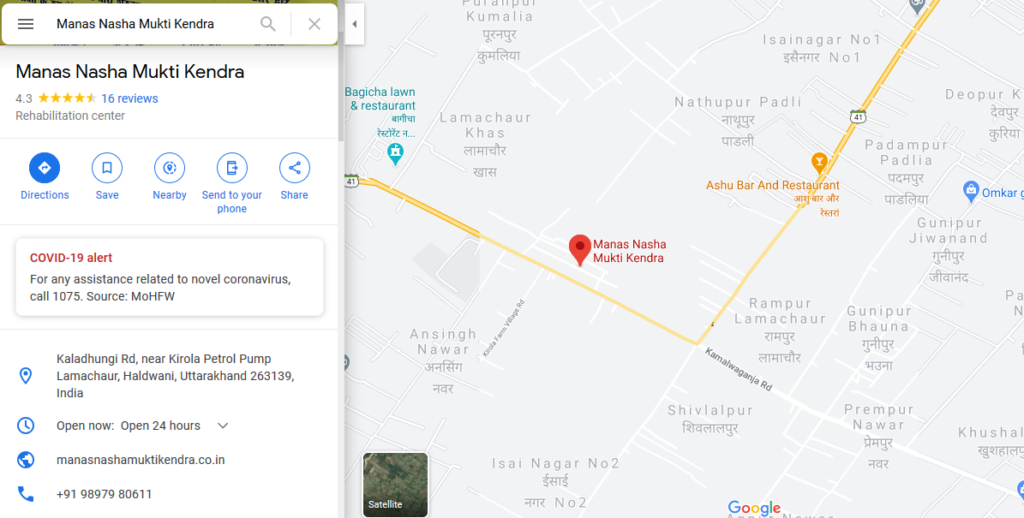
Task: Clear the search with the X icon
Action: click(314, 24)
